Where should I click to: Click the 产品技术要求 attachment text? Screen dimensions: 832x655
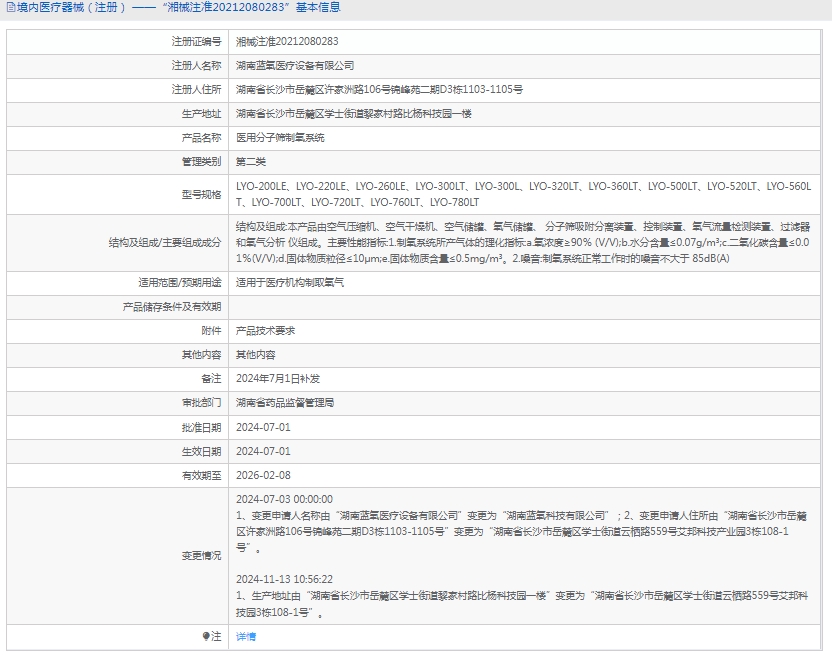coord(264,331)
